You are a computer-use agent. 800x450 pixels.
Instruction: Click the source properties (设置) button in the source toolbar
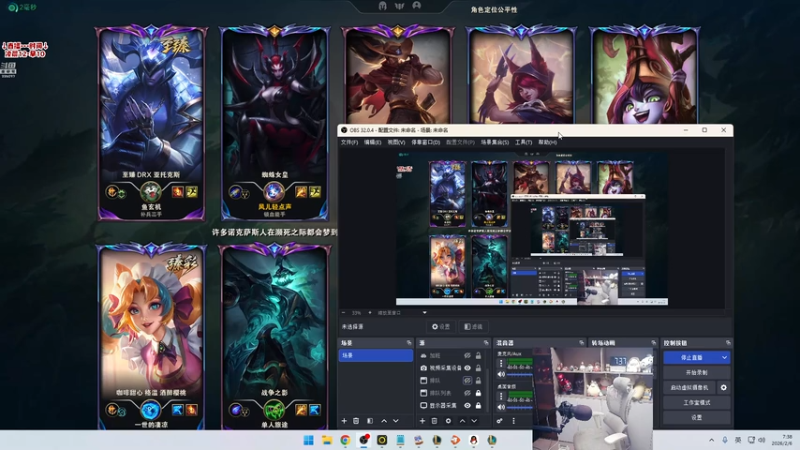click(441, 327)
